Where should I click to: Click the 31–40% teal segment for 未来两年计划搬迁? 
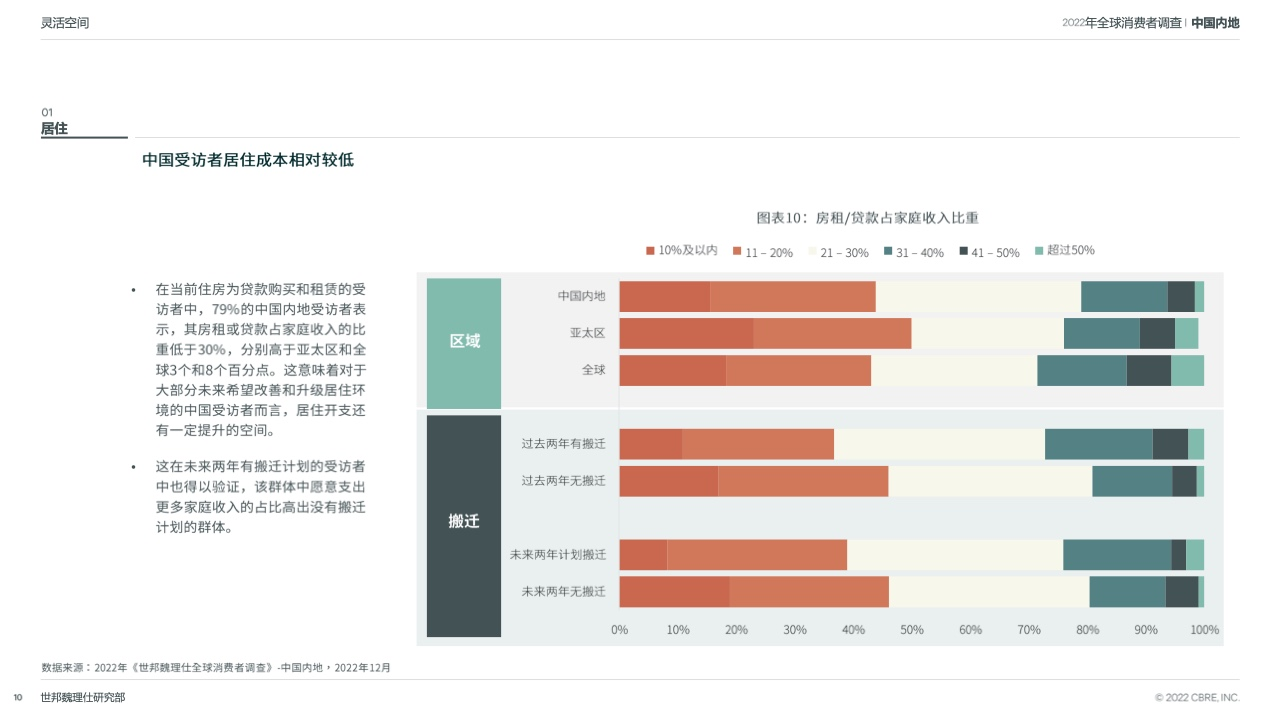click(1117, 555)
